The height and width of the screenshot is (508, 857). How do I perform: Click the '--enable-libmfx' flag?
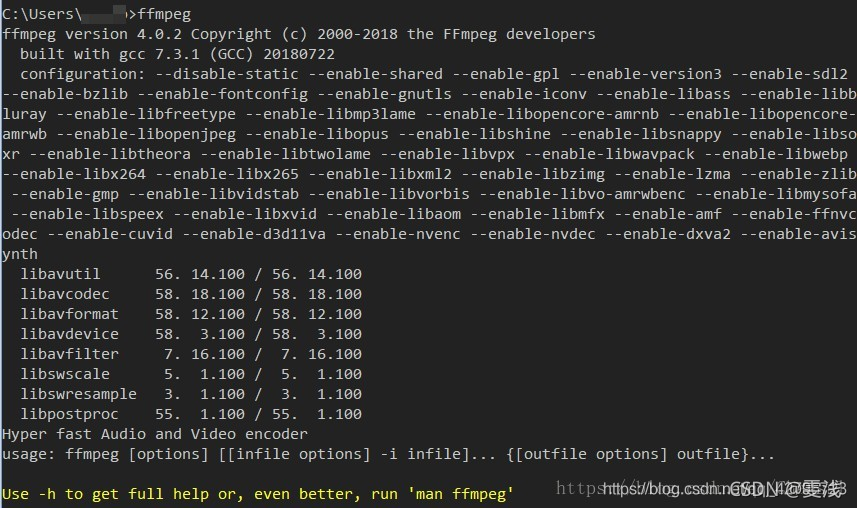click(537, 214)
